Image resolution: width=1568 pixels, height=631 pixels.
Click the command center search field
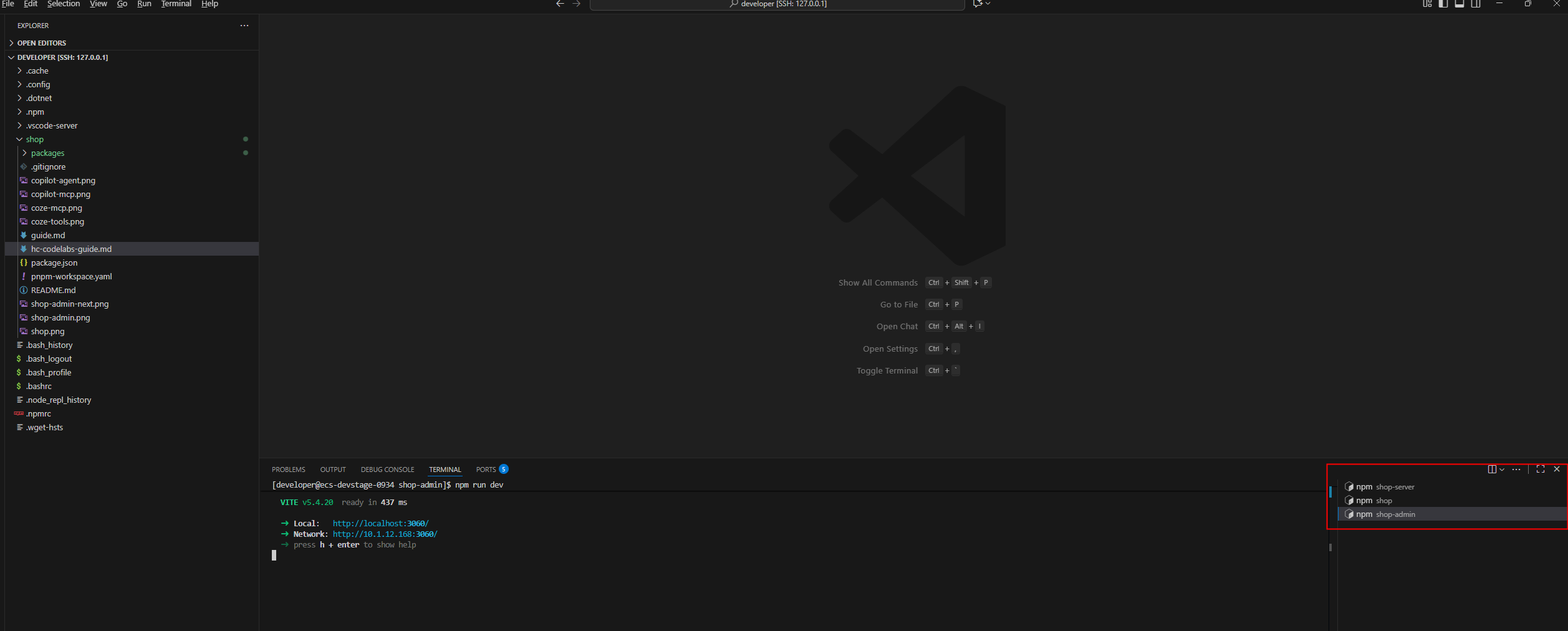click(x=777, y=4)
